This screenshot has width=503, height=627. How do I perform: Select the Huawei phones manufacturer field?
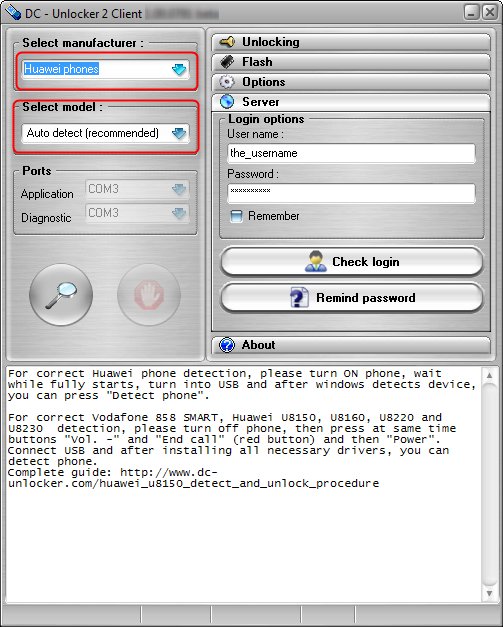(x=105, y=69)
